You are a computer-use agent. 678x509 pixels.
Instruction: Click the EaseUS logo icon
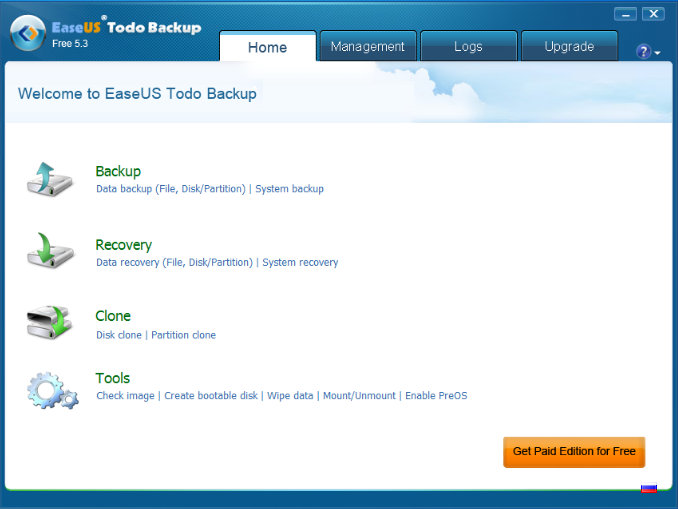(x=28, y=33)
